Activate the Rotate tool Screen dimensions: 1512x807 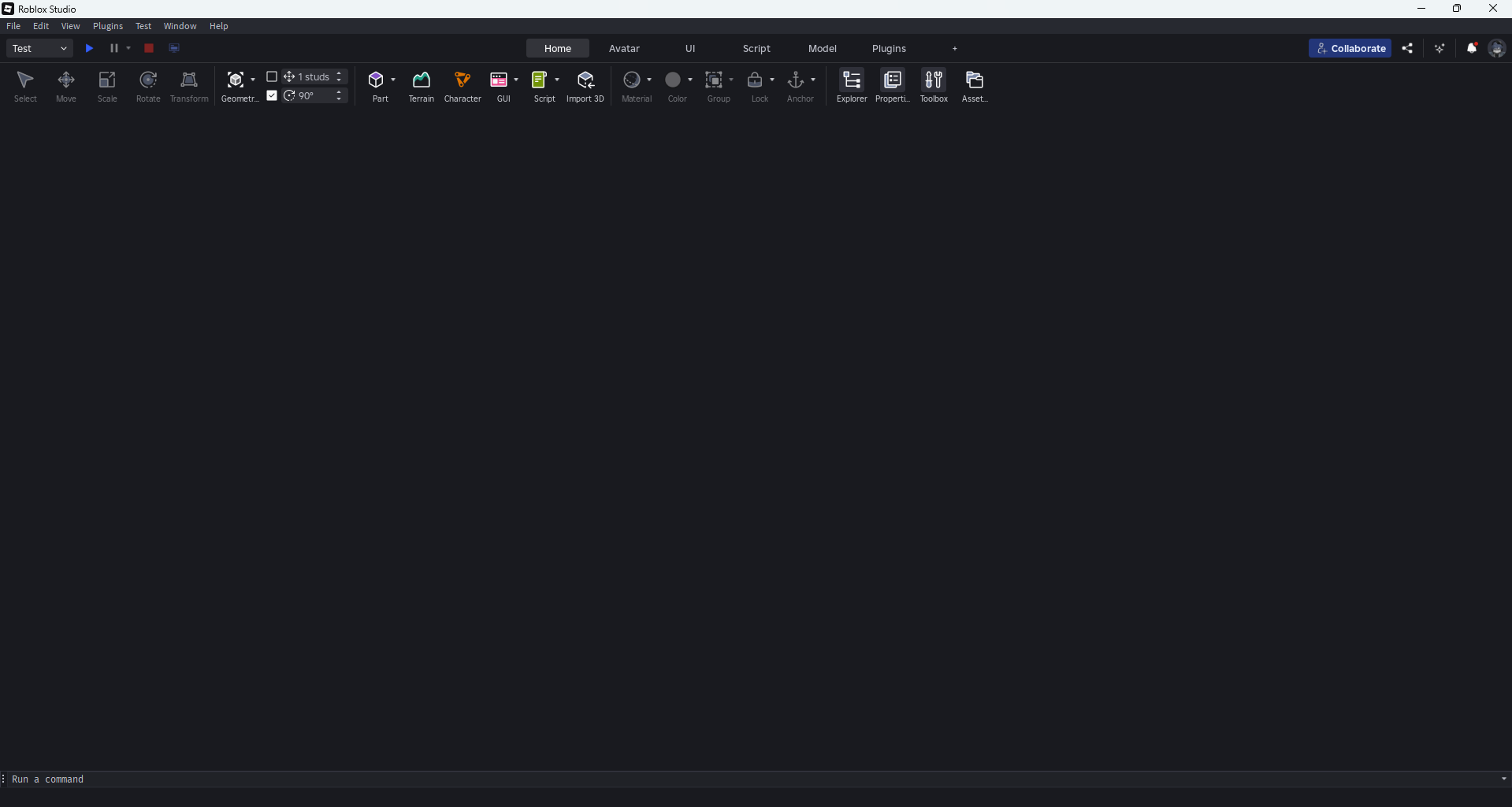coord(148,86)
